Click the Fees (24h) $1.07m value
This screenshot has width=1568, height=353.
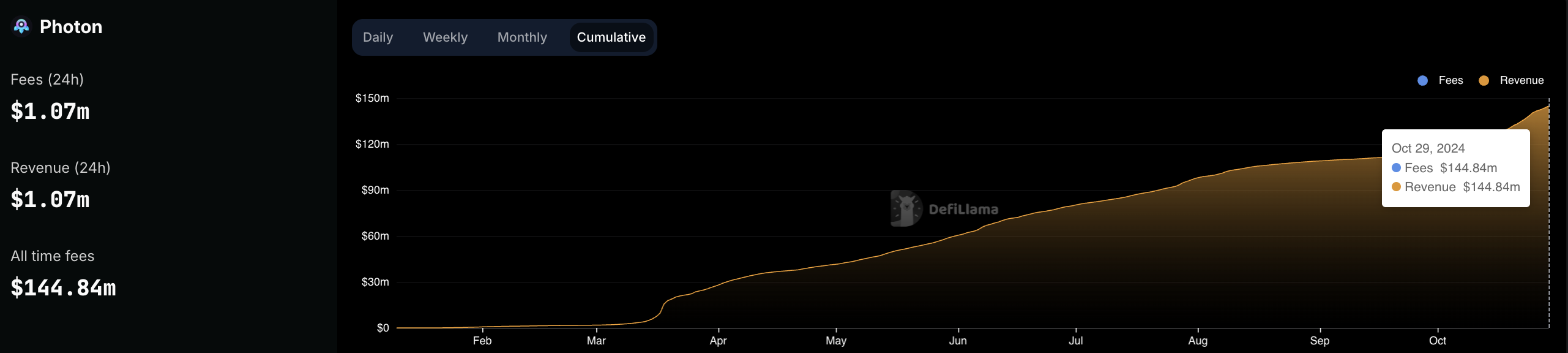50,112
